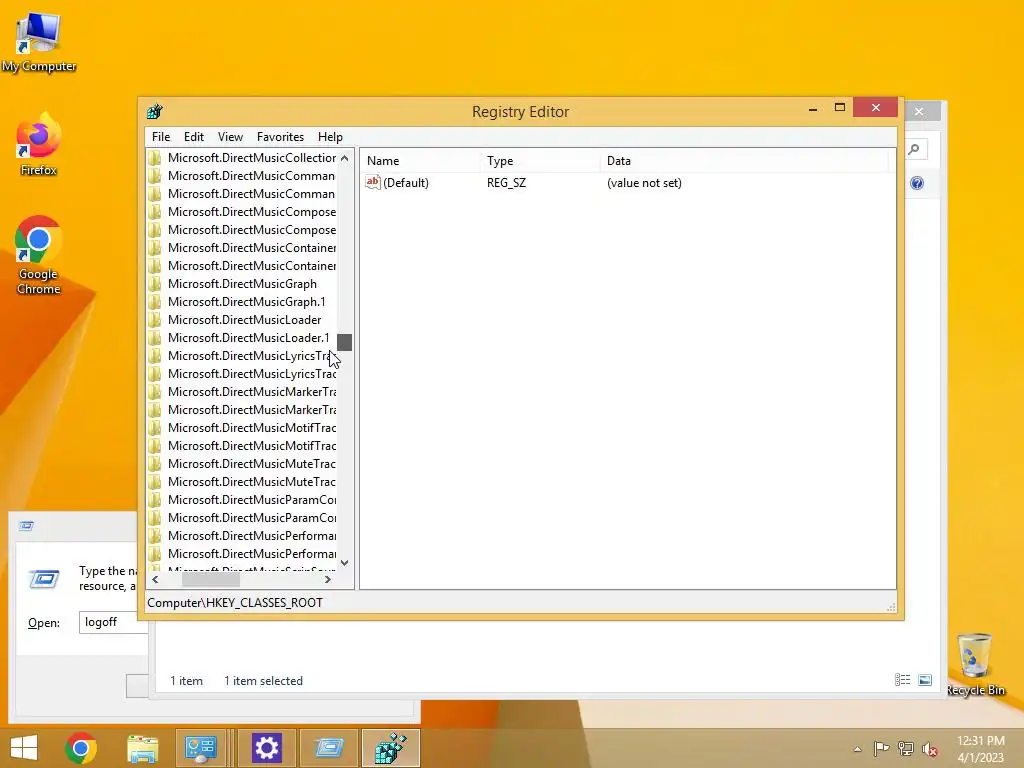The image size is (1024, 768).
Task: Open File Explorer from the taskbar
Action: tap(142, 748)
